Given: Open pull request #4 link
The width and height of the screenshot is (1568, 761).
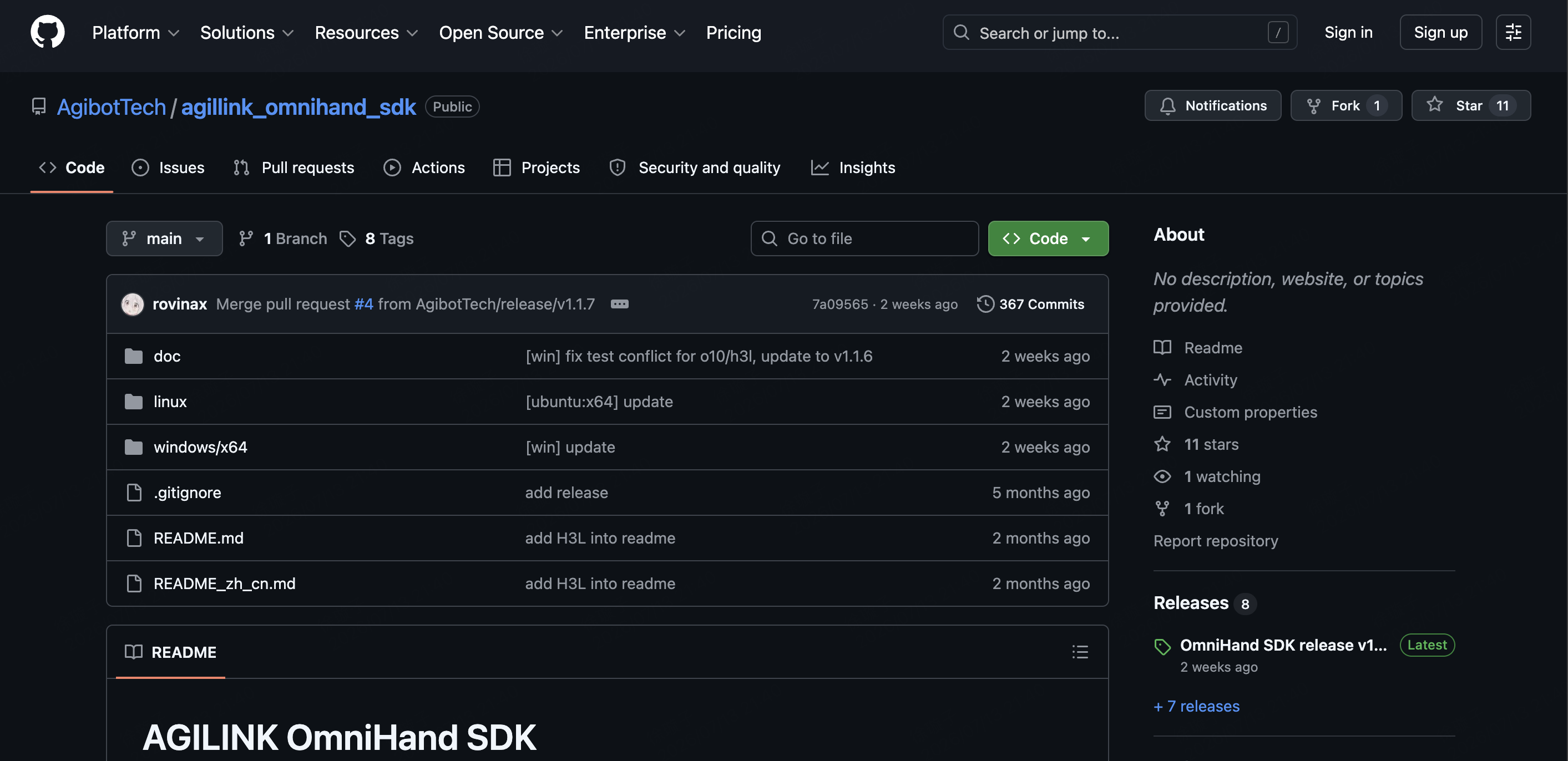Looking at the screenshot, I should pos(363,304).
